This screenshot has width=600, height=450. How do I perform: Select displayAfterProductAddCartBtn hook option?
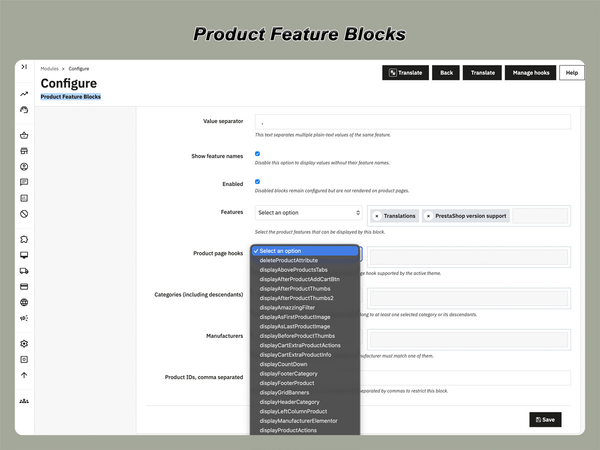pos(305,279)
